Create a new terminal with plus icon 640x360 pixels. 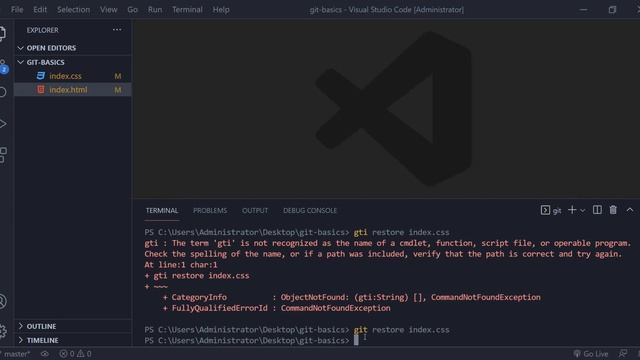pyautogui.click(x=572, y=210)
